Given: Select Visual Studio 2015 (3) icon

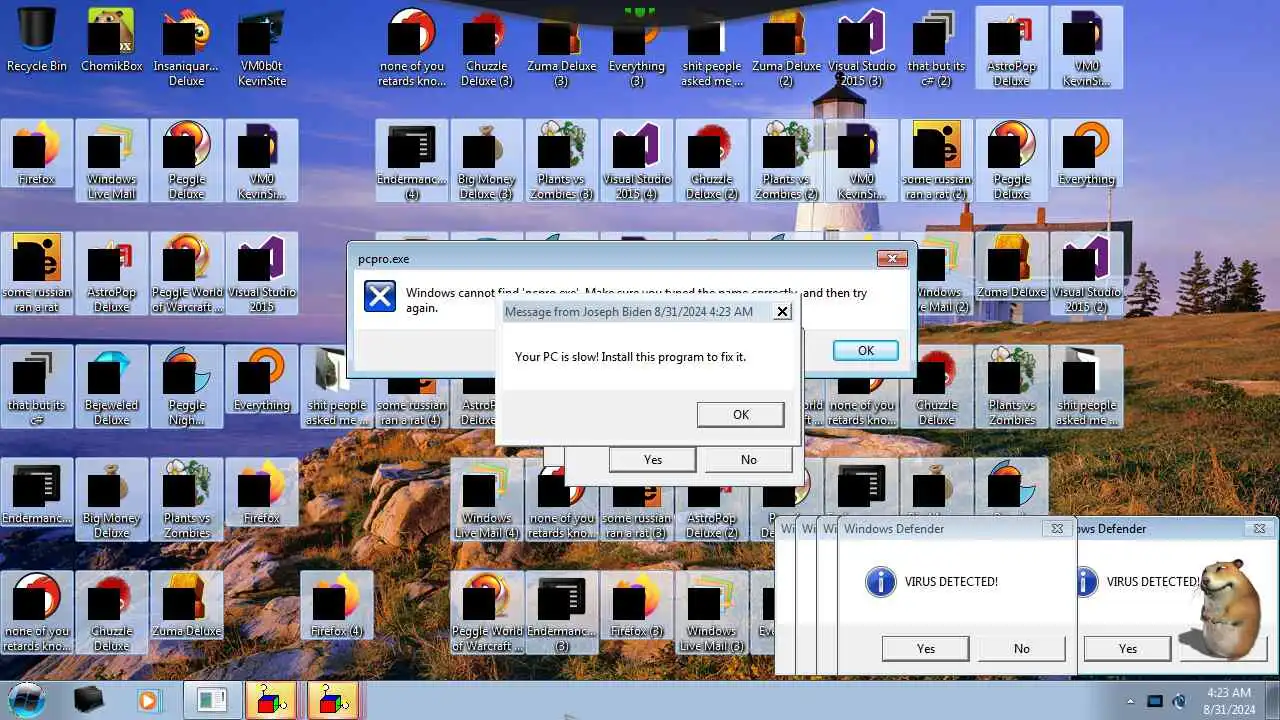Looking at the screenshot, I should point(861,46).
